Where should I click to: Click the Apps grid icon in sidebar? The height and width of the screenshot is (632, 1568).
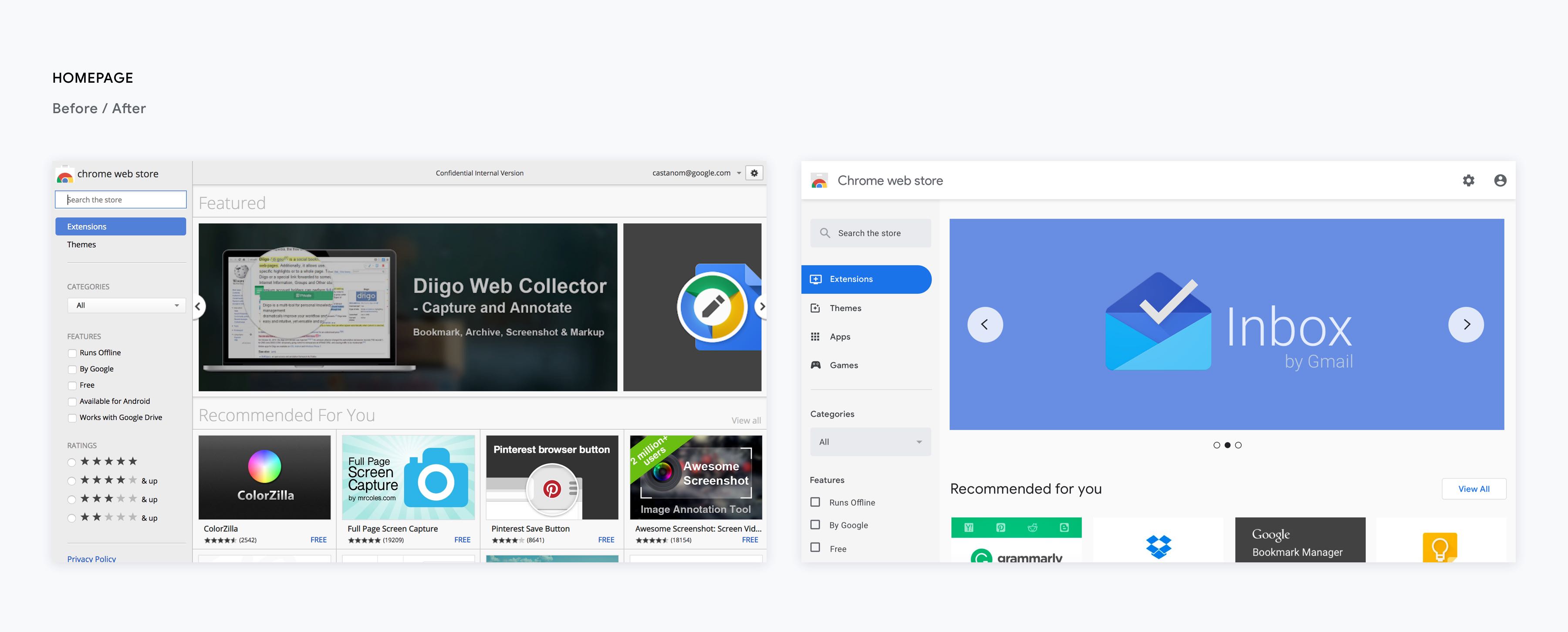[x=816, y=336]
